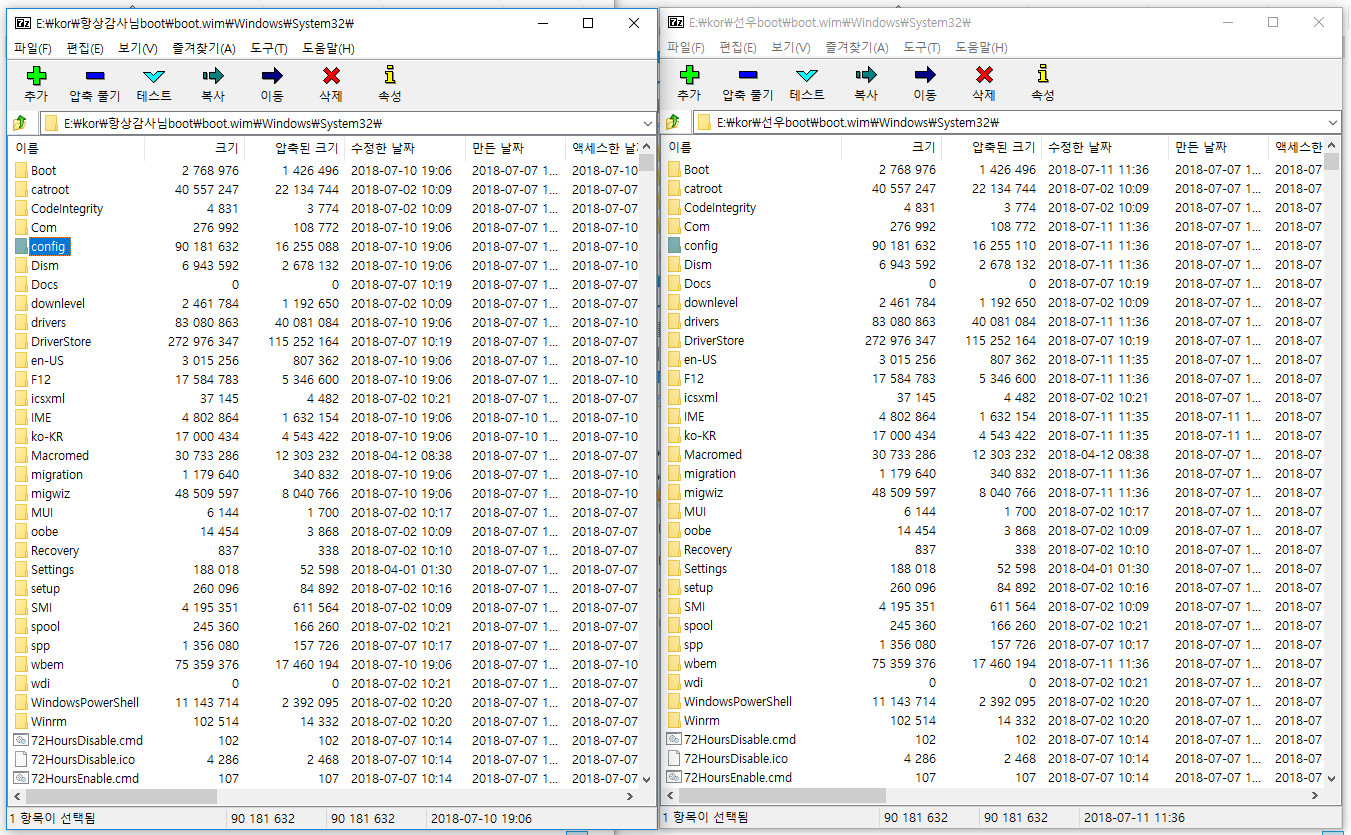Select the catroot folder in left window
Viewport: 1351px width, 835px height.
pos(50,189)
